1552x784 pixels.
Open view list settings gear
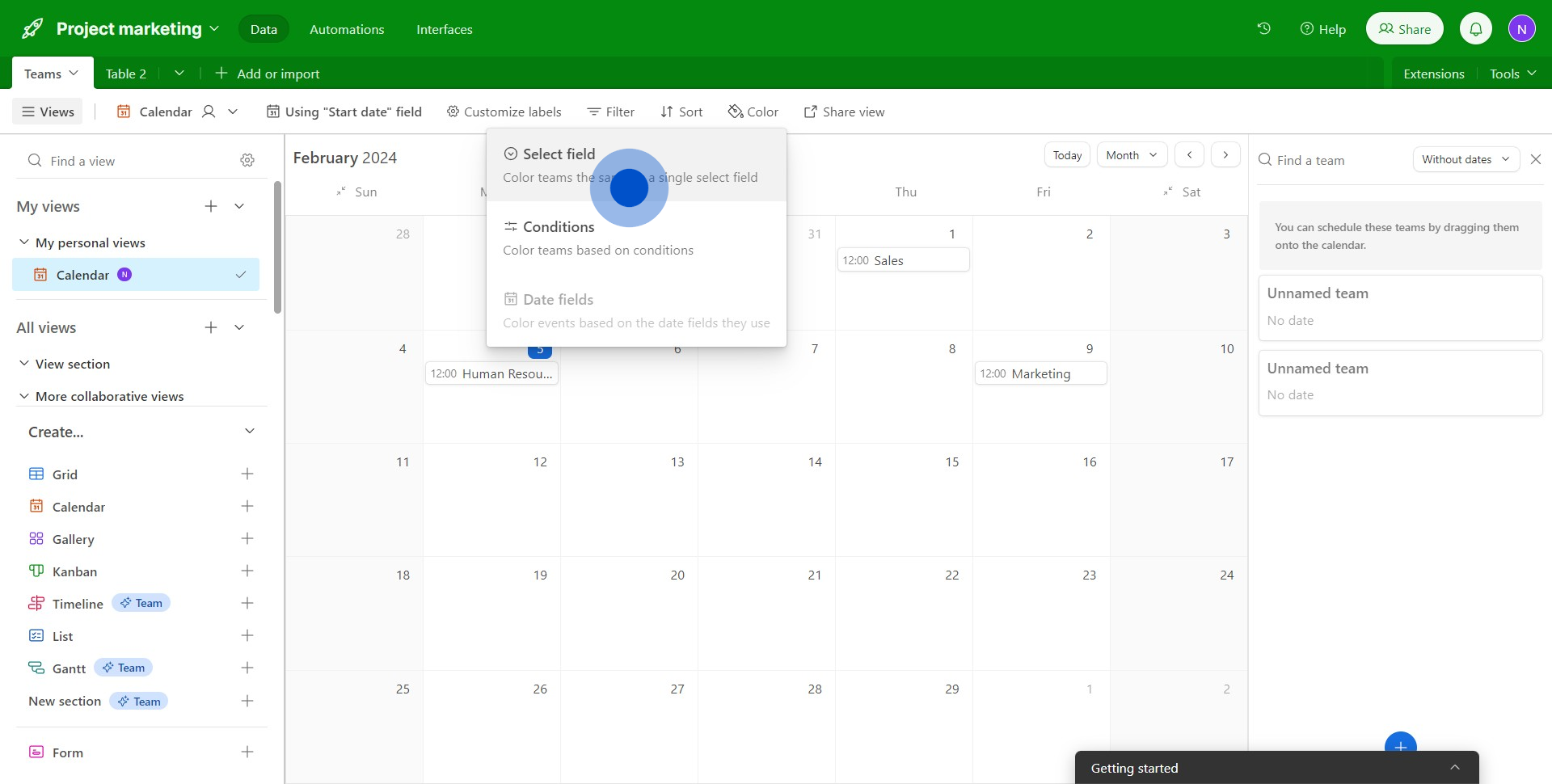point(247,161)
